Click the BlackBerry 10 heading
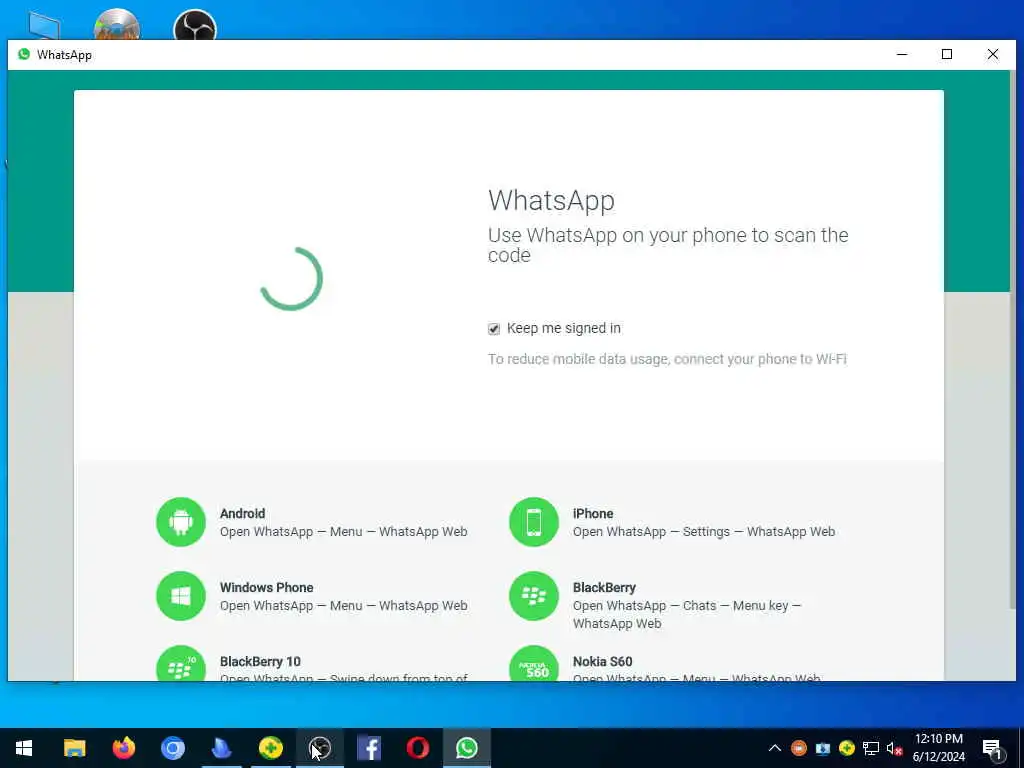The width and height of the screenshot is (1024, 768). tap(260, 661)
